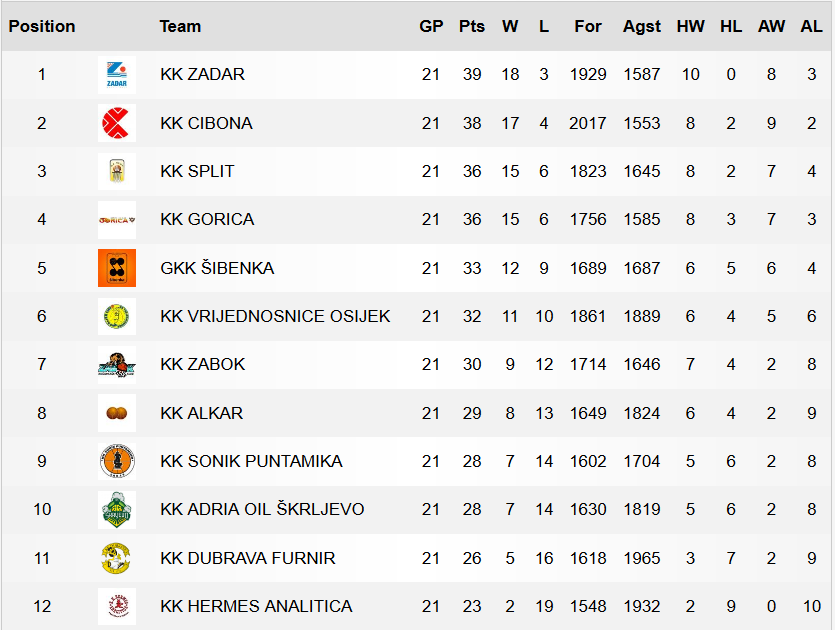Sort table by the Pts column header
The width and height of the screenshot is (835, 630).
point(472,26)
